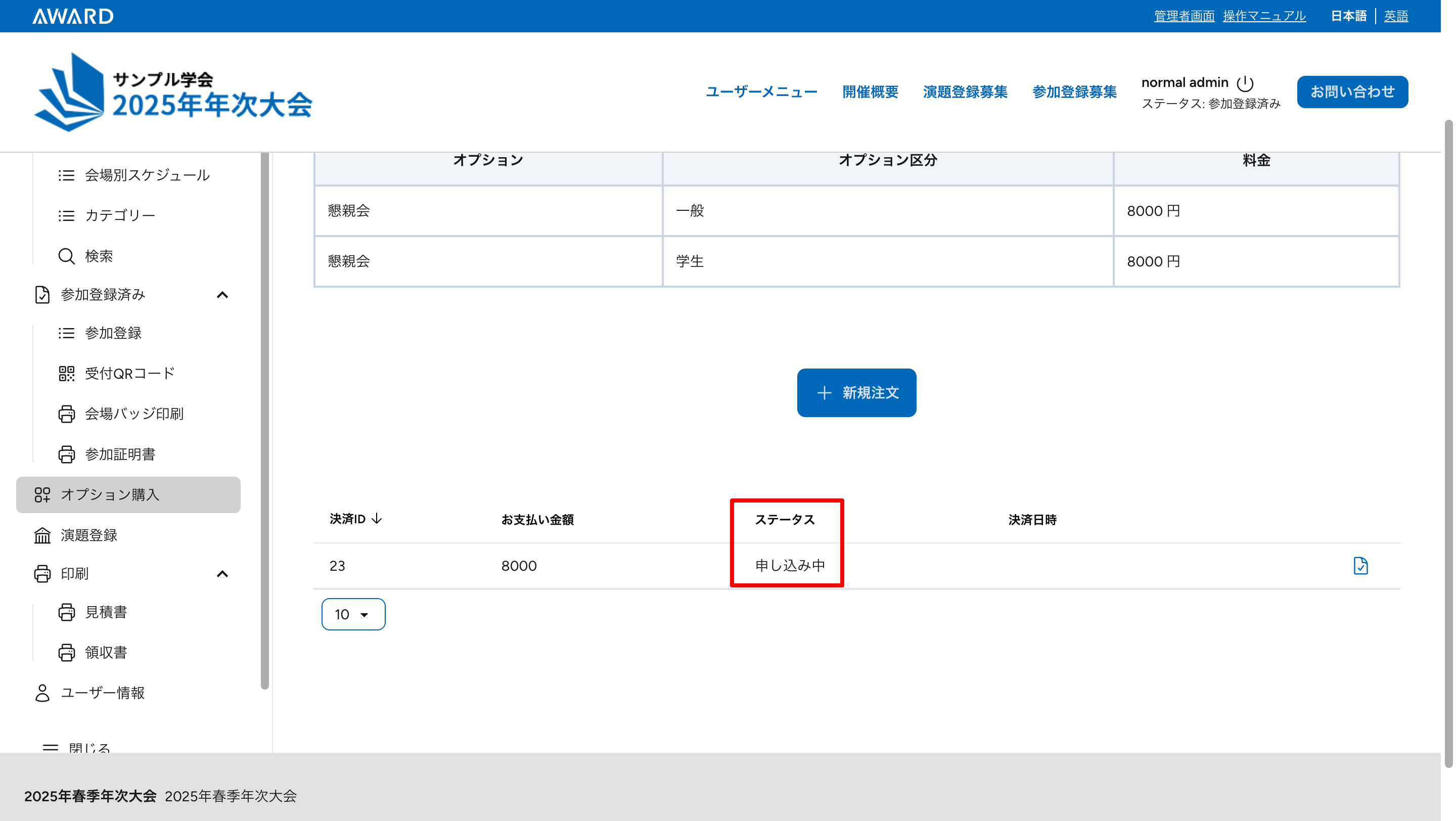Screen dimensions: 1456x821
Task: Switch language to 英語
Action: click(1395, 16)
